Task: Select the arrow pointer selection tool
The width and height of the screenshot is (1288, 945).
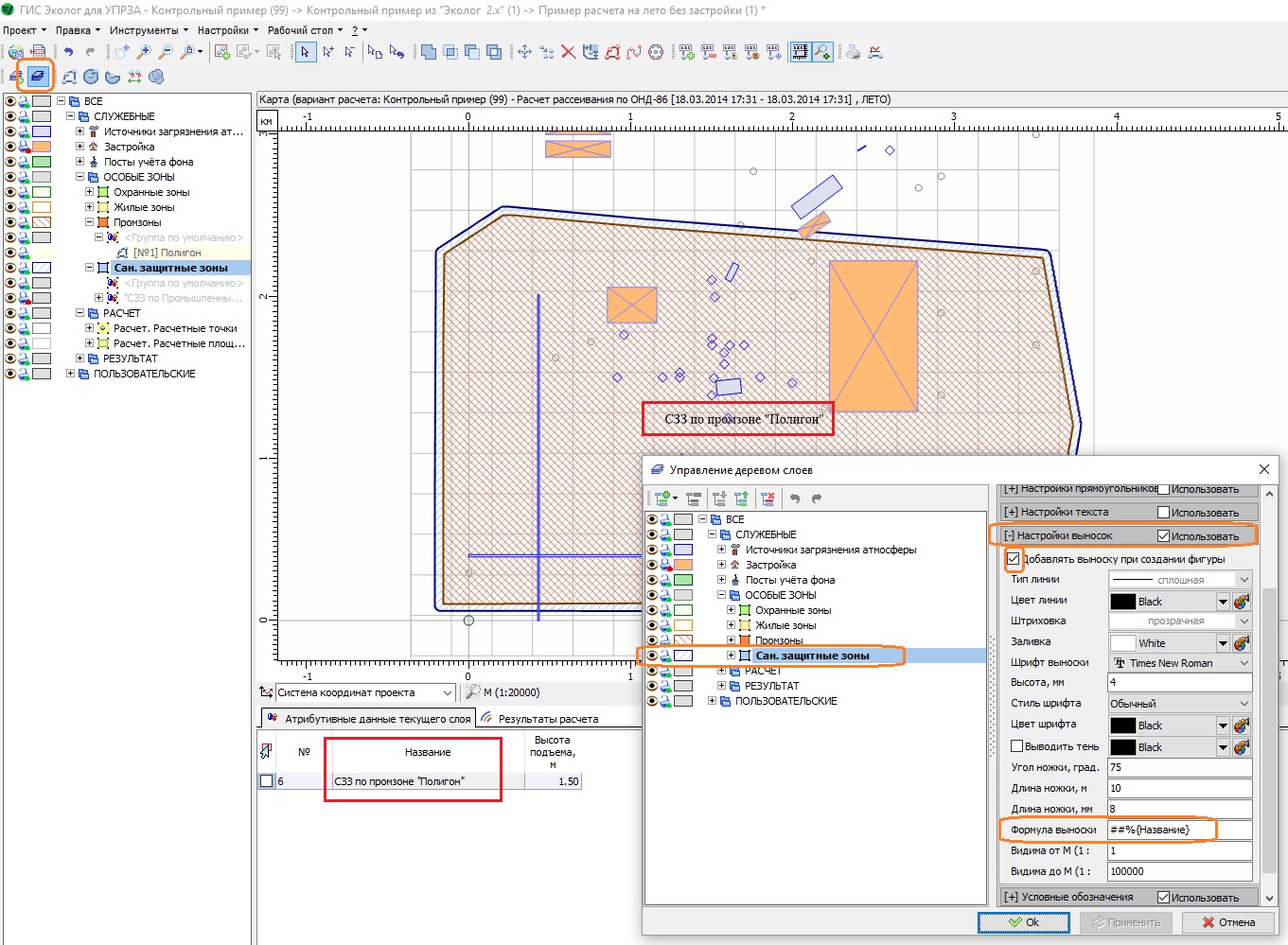Action: (x=305, y=52)
